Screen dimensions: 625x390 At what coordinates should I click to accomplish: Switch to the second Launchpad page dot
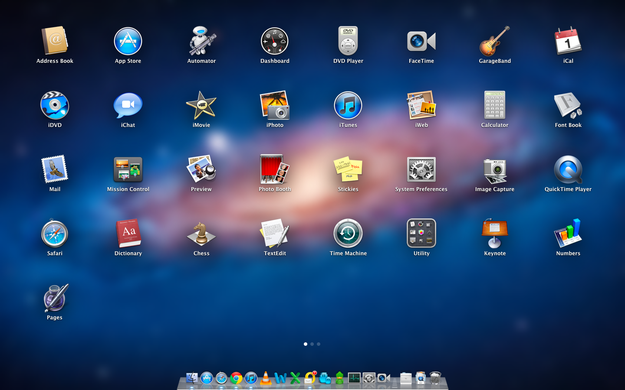(x=312, y=344)
